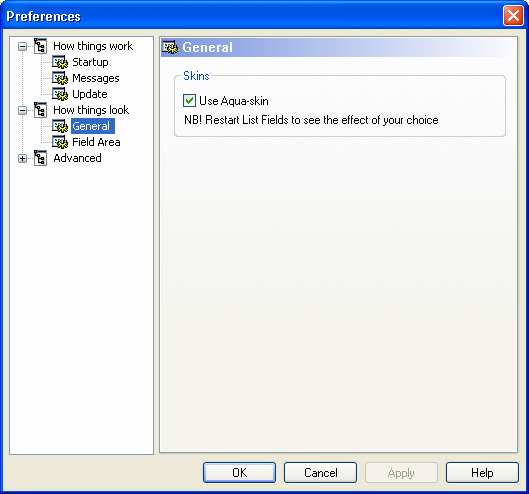Expand the Advanced tree node
Viewport: 529px width, 494px height.
pyautogui.click(x=23, y=158)
